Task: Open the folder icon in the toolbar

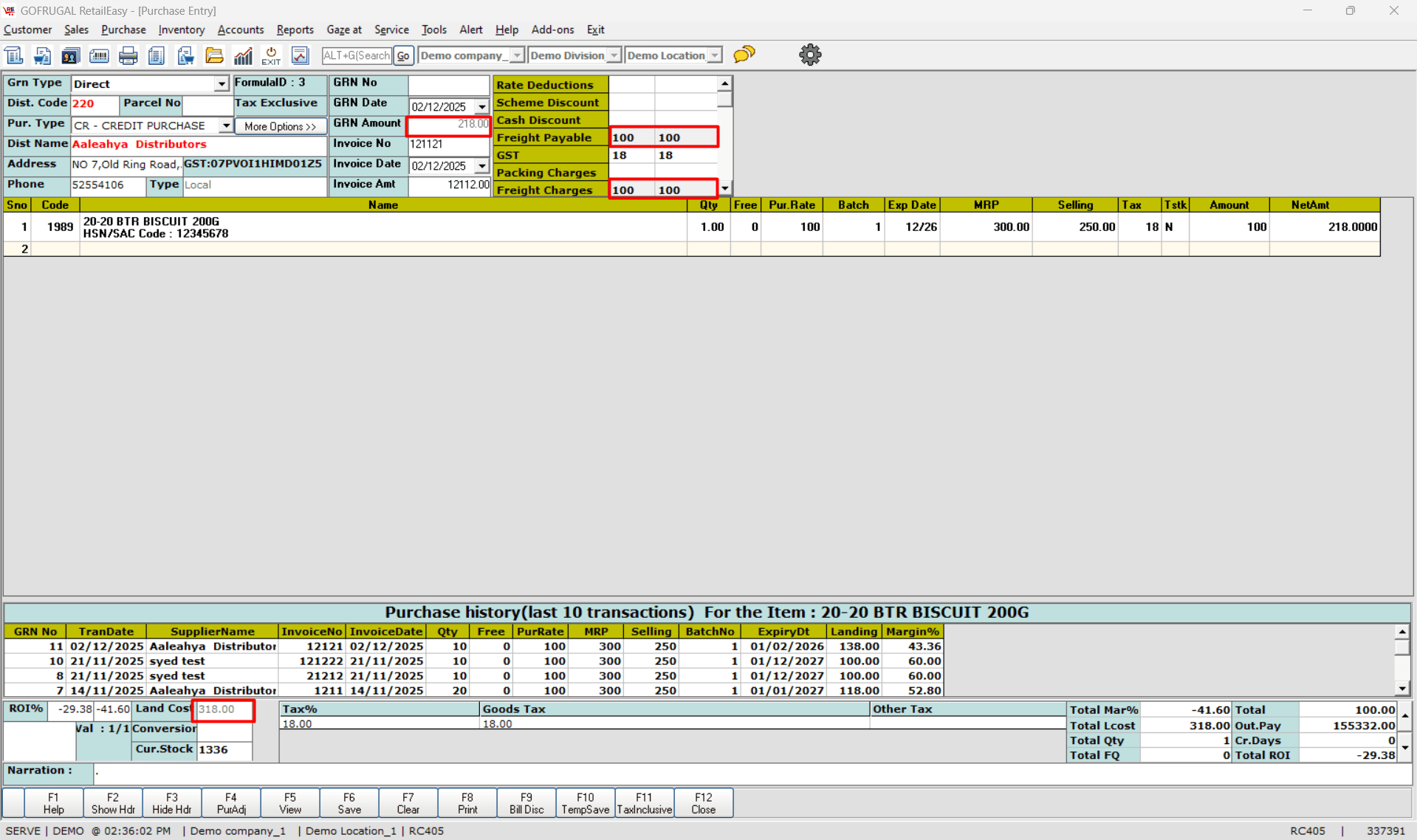Action: tap(214, 55)
